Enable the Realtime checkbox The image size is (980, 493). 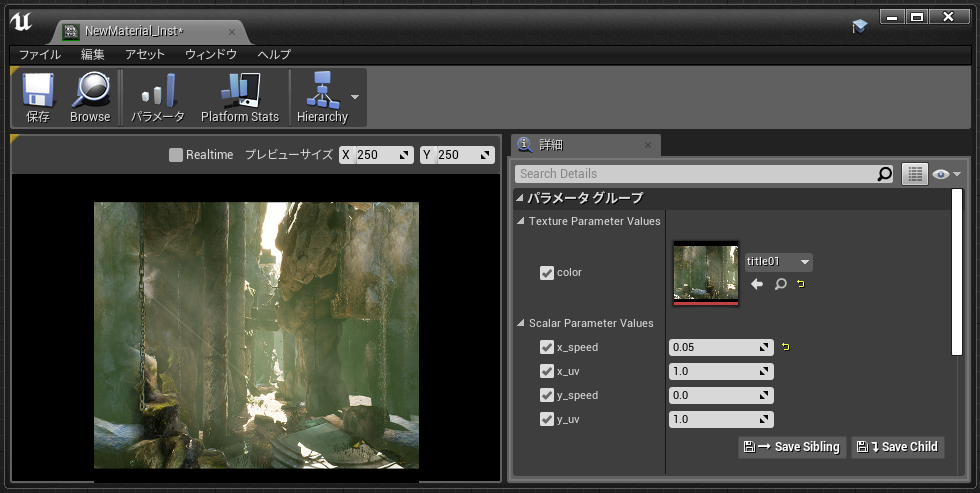(x=176, y=154)
